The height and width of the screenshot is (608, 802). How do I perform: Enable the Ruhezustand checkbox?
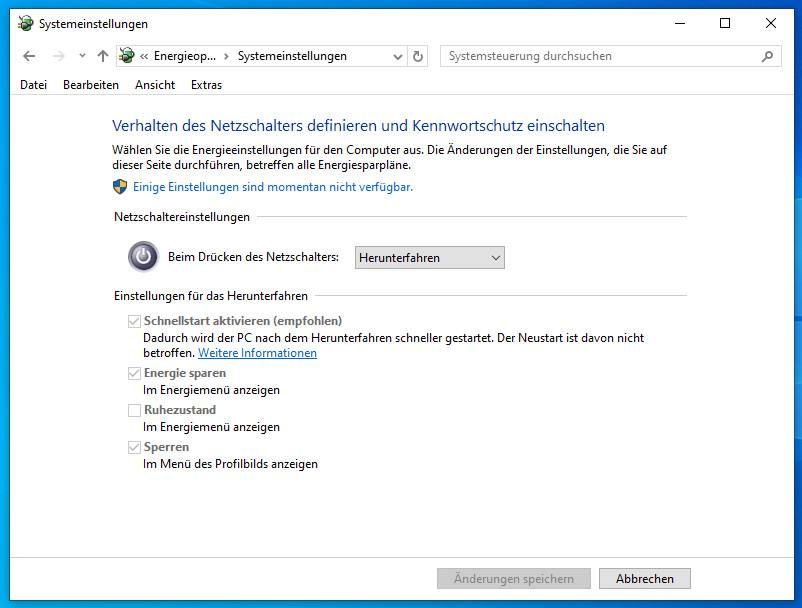[x=134, y=410]
